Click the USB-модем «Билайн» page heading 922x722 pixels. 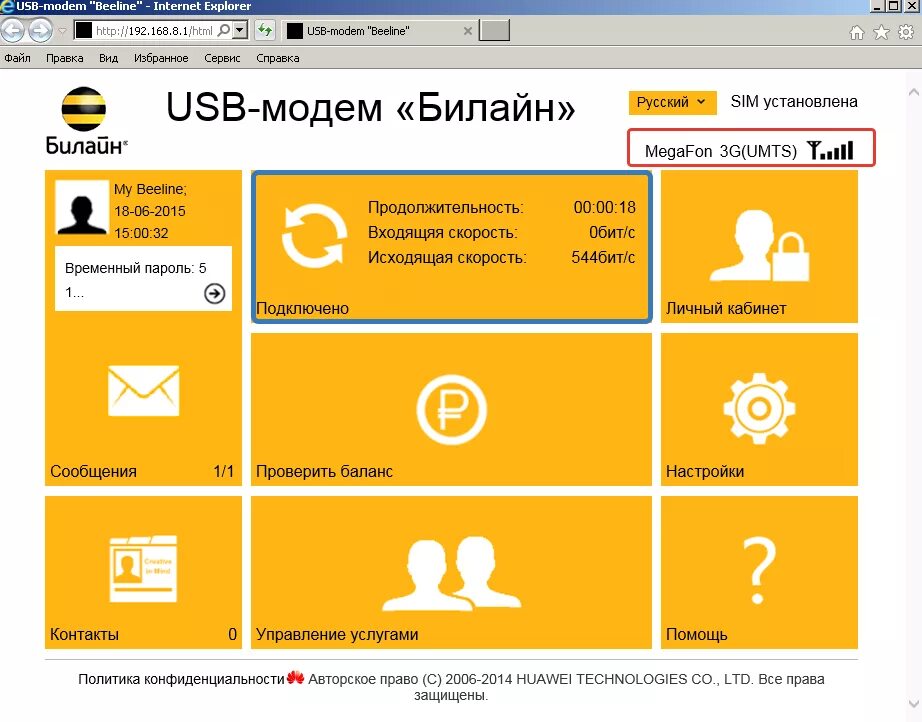[x=370, y=107]
